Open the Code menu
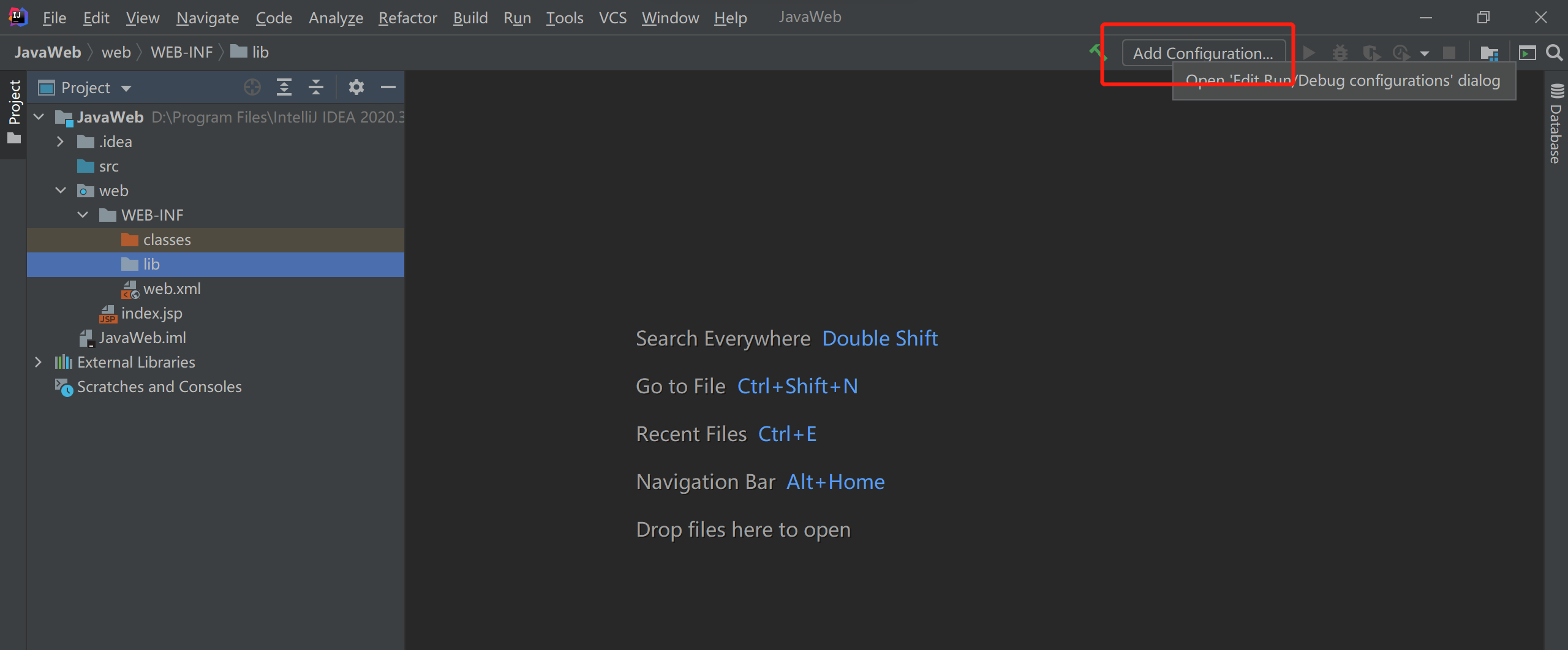Viewport: 1568px width, 650px height. coord(274,18)
